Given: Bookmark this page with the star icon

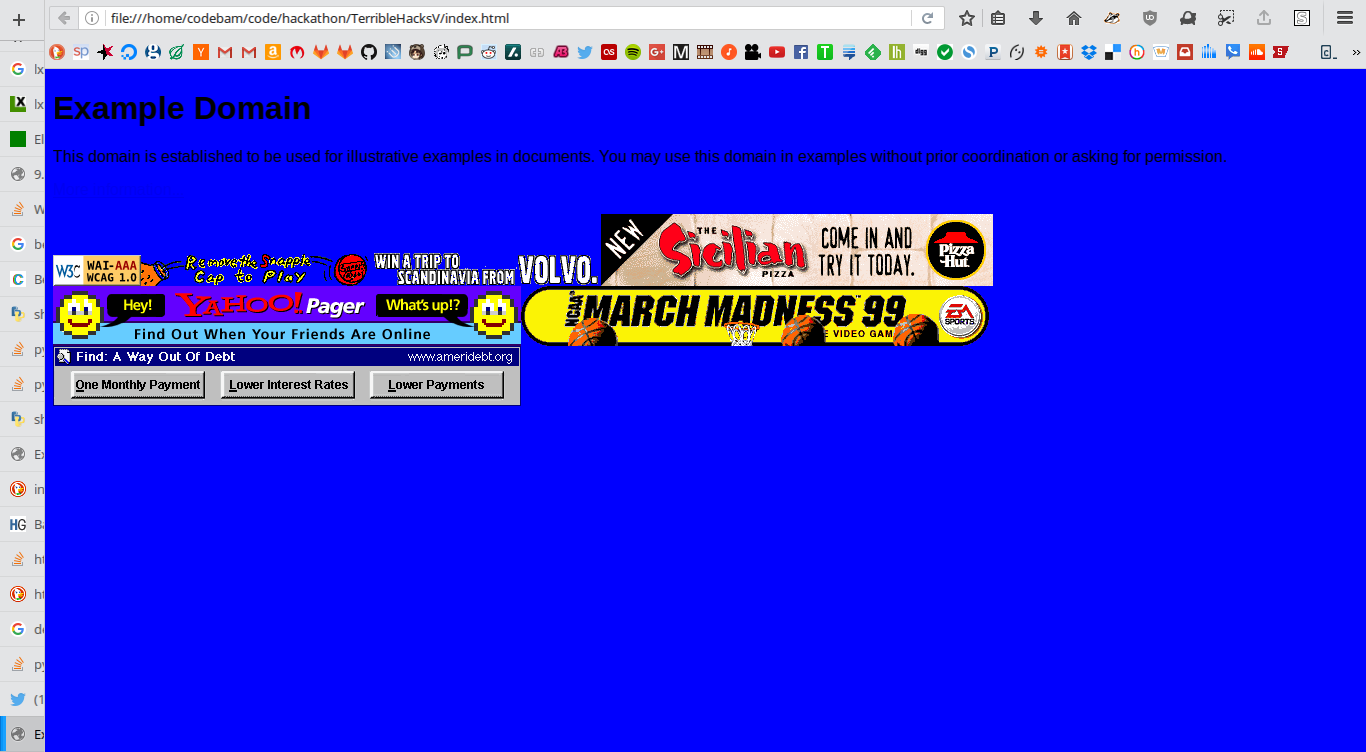Looking at the screenshot, I should click(x=966, y=18).
